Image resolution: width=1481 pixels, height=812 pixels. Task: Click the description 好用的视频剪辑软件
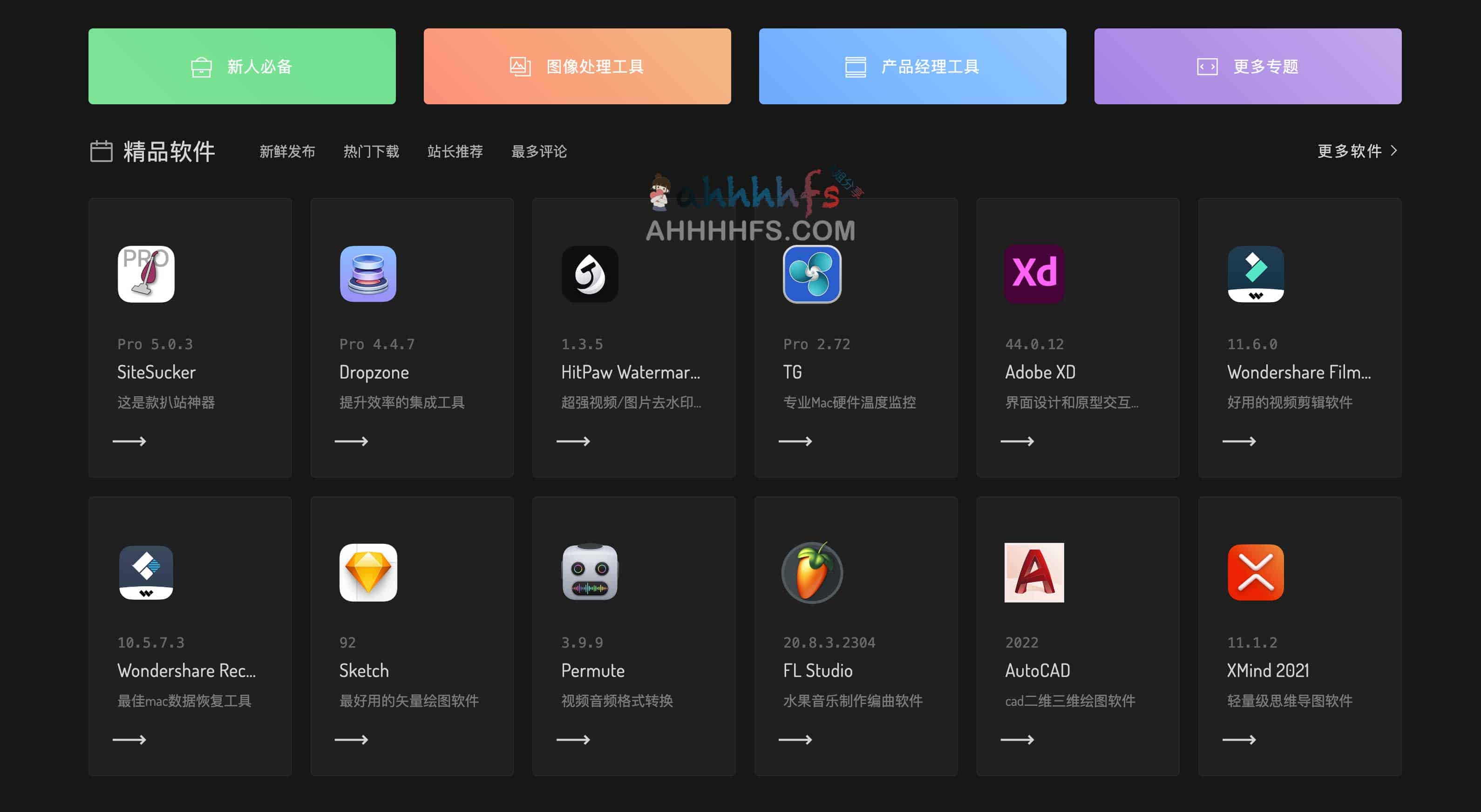point(1290,402)
